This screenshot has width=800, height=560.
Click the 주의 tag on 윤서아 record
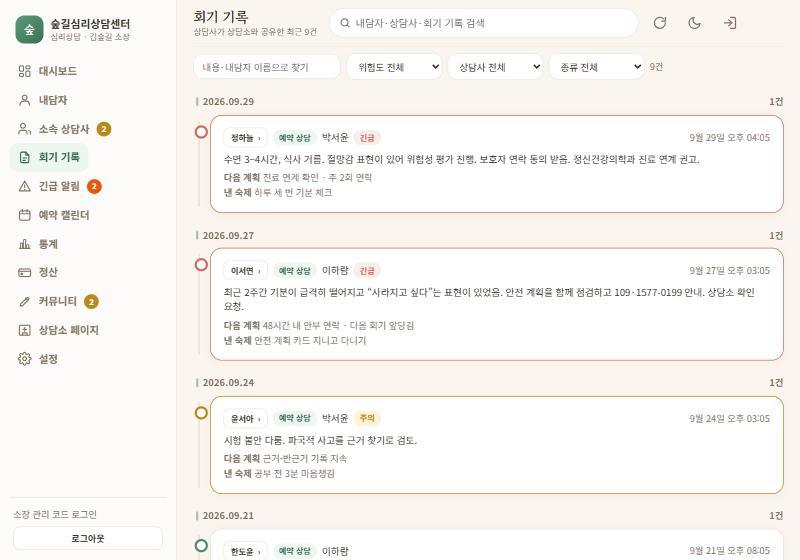(367, 418)
